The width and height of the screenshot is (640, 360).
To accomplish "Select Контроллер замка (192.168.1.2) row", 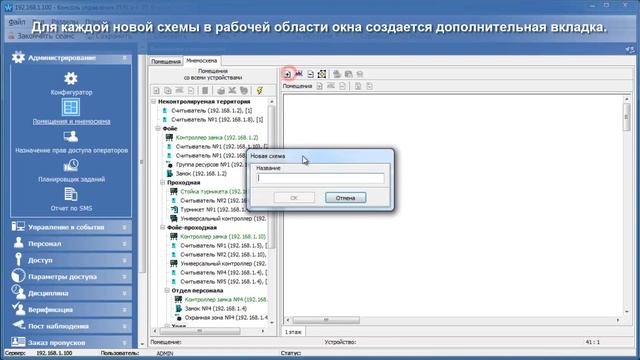I will point(217,138).
